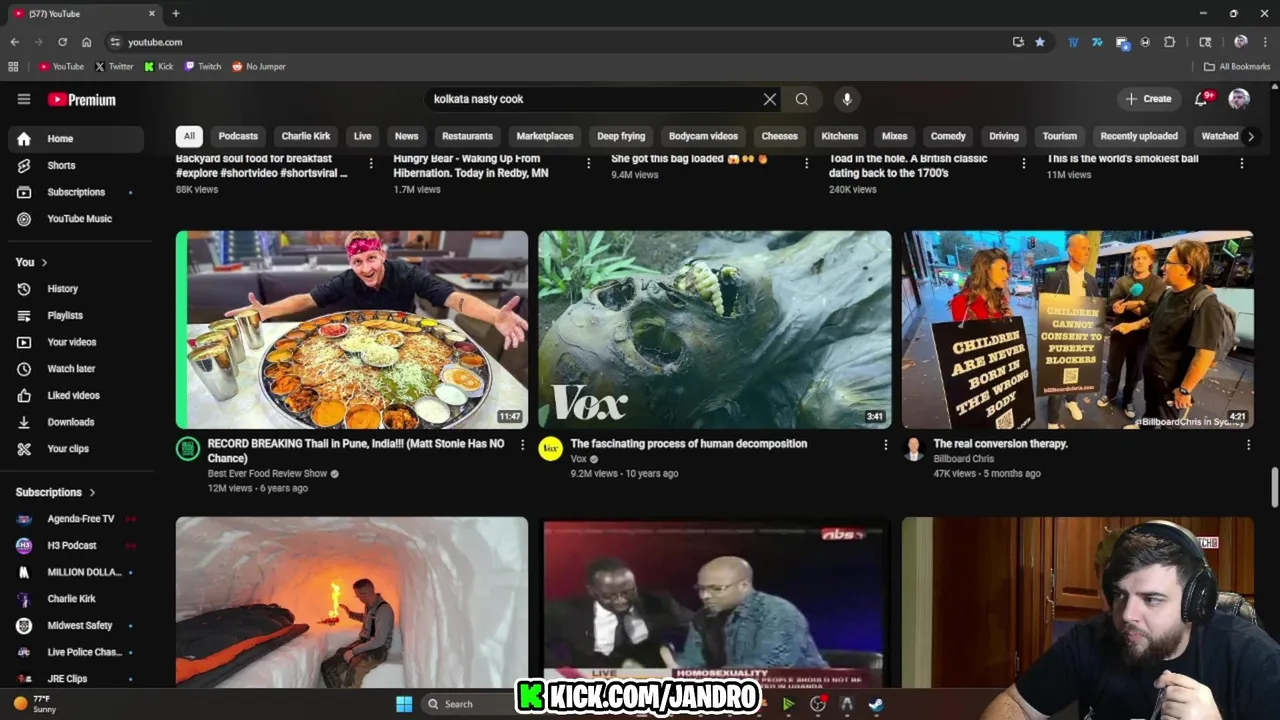Open the Chrome extensions puzzle icon

(1170, 42)
